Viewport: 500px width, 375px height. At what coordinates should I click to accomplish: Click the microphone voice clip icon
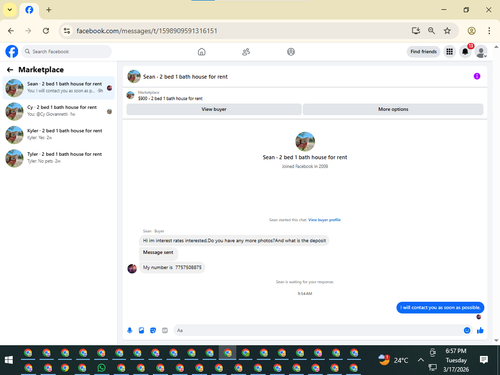click(x=130, y=330)
